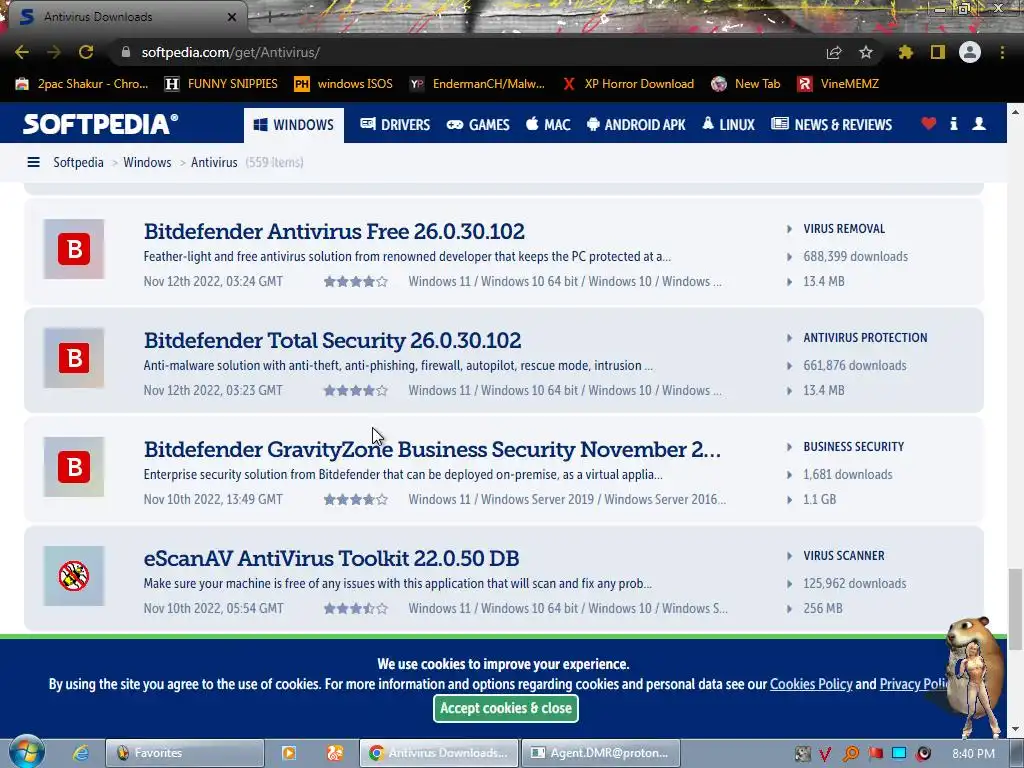1024x768 pixels.
Task: Click the orange taskbar icon beside the media player
Action: 335,753
